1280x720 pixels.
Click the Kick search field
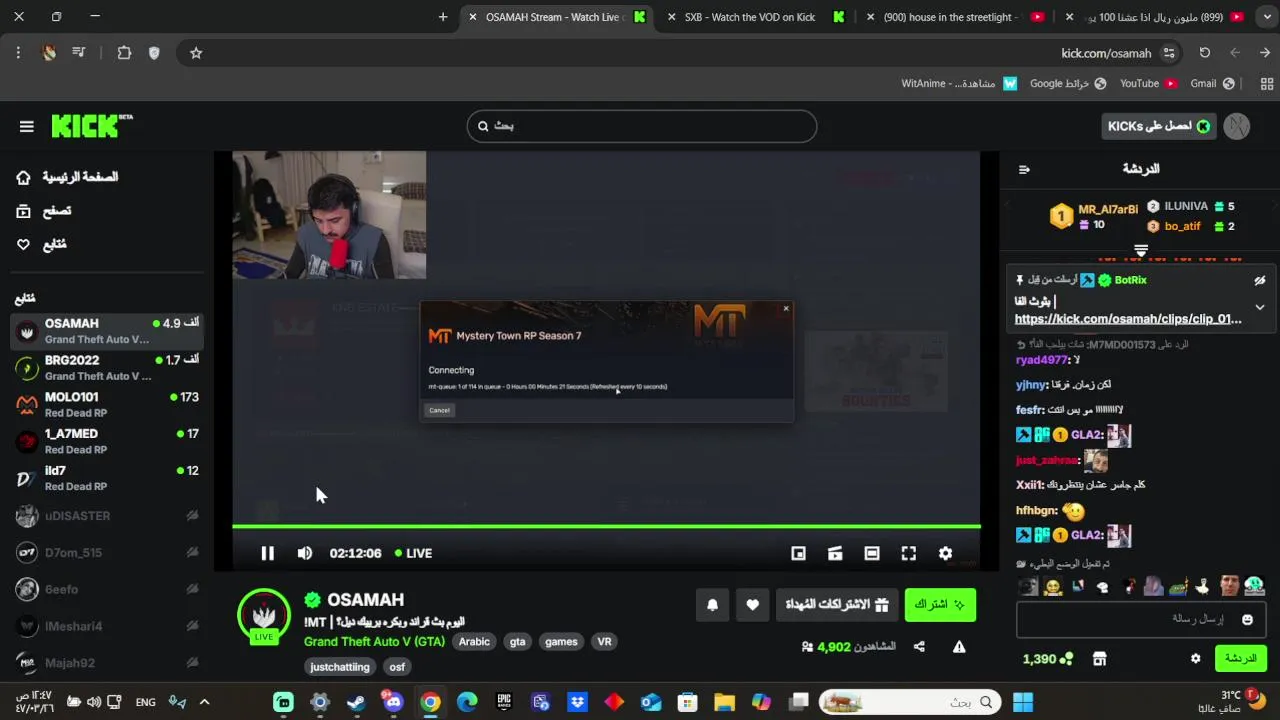(641, 126)
